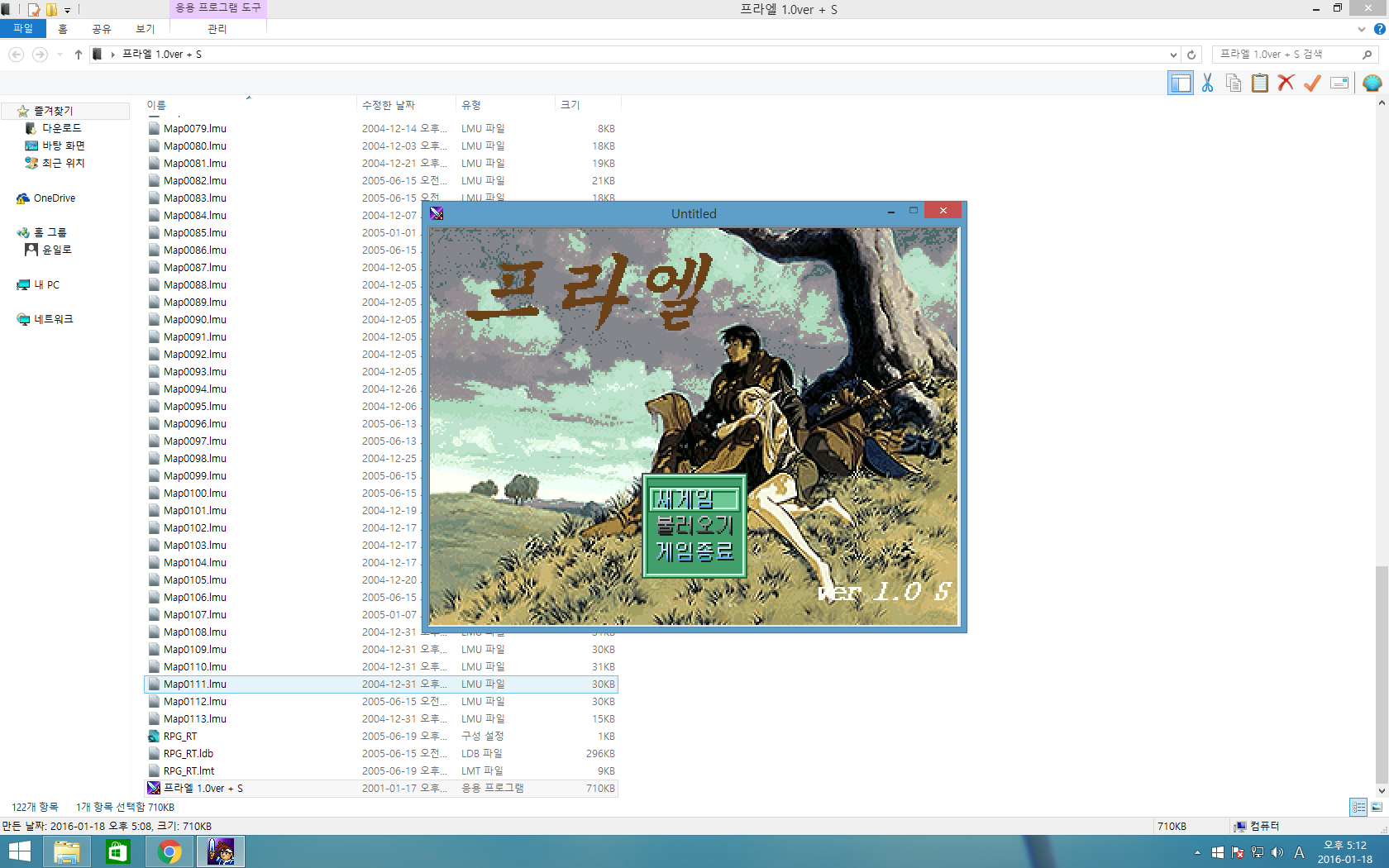Switch to the RPG game taskbar icon
This screenshot has height=868, width=1389.
[221, 851]
